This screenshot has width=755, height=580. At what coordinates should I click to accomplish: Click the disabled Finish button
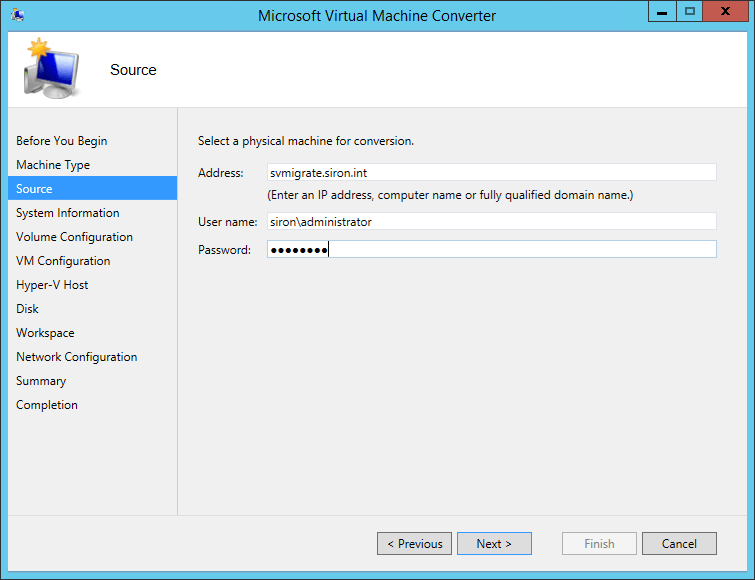[599, 543]
